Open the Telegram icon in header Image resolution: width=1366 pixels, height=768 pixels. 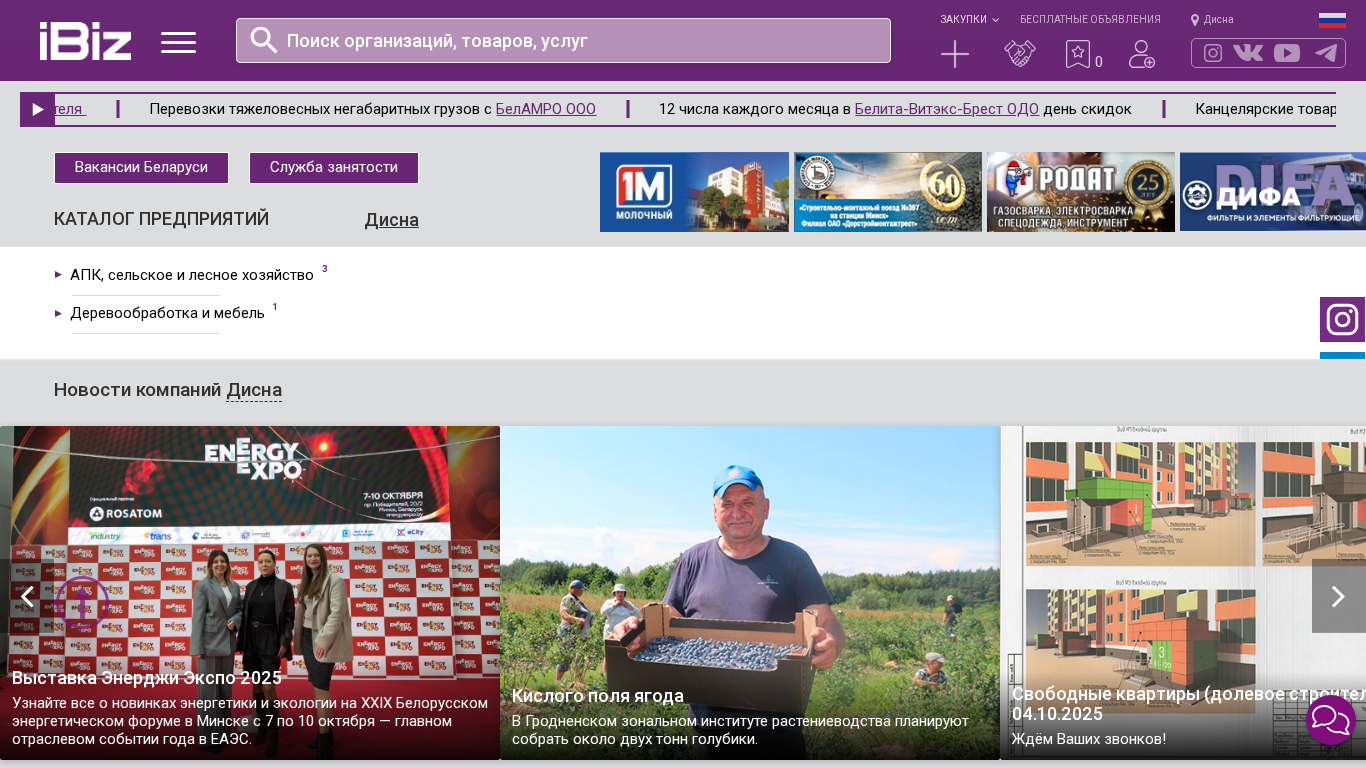click(x=1326, y=53)
